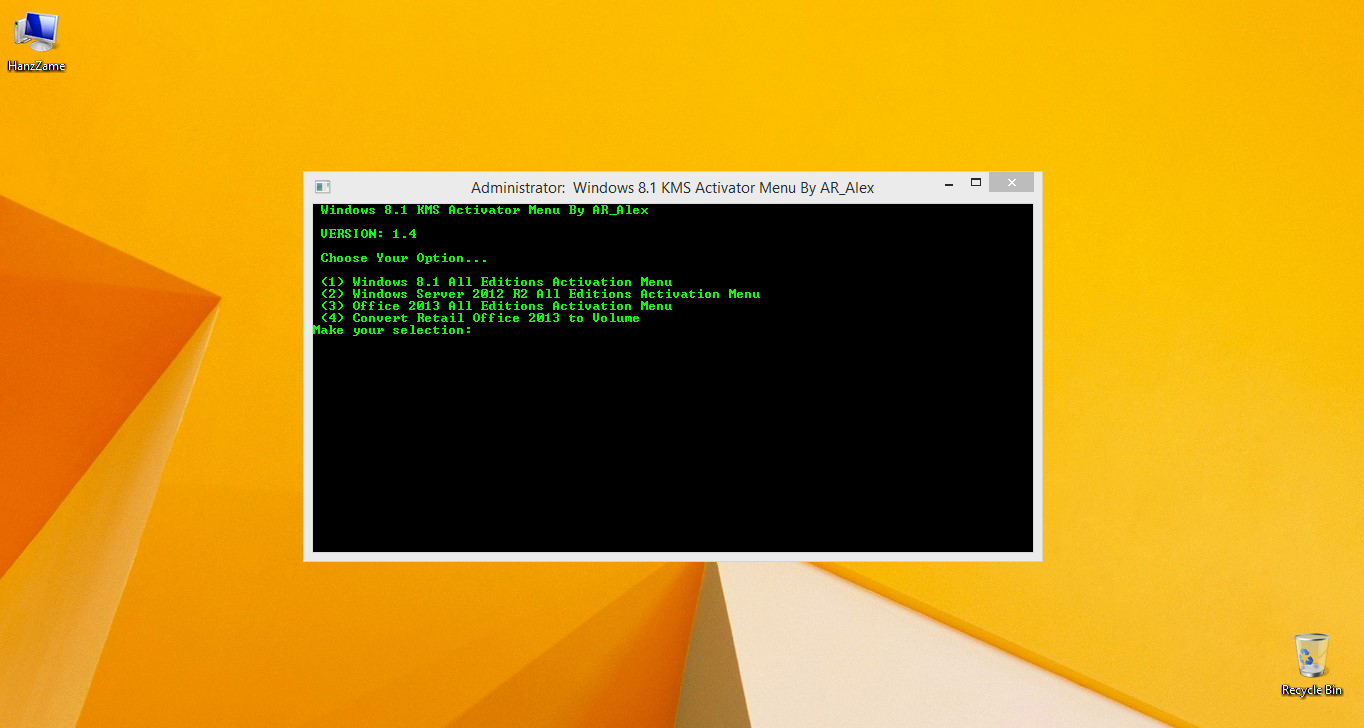Maximize the KMS Activator console window
The image size is (1364, 728).
(976, 183)
